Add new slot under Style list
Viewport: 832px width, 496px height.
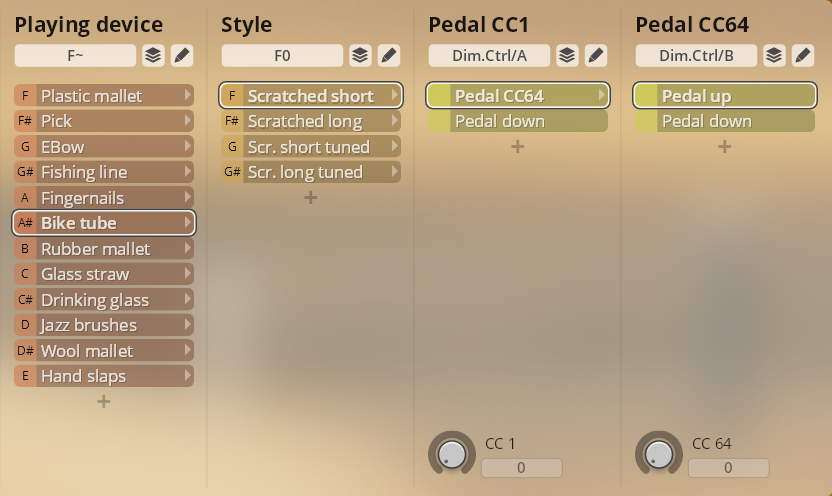(310, 198)
